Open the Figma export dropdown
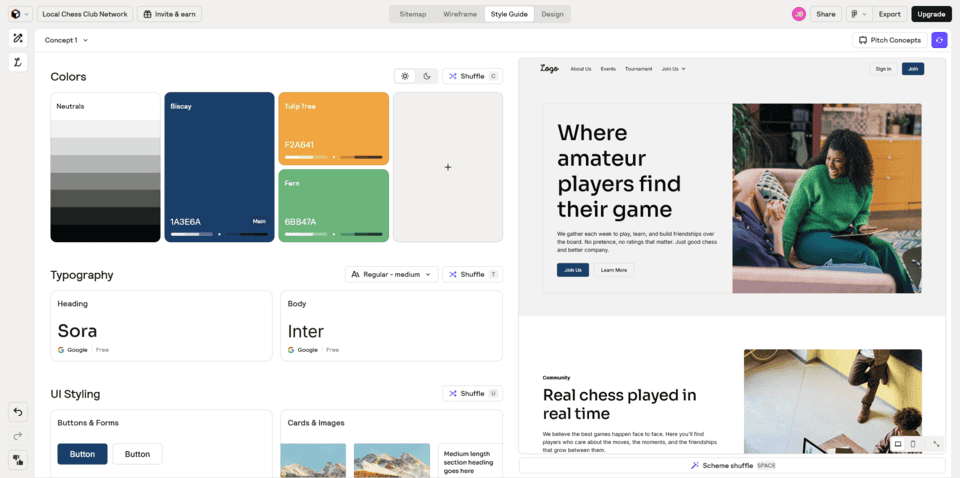960x478 pixels. click(x=858, y=14)
